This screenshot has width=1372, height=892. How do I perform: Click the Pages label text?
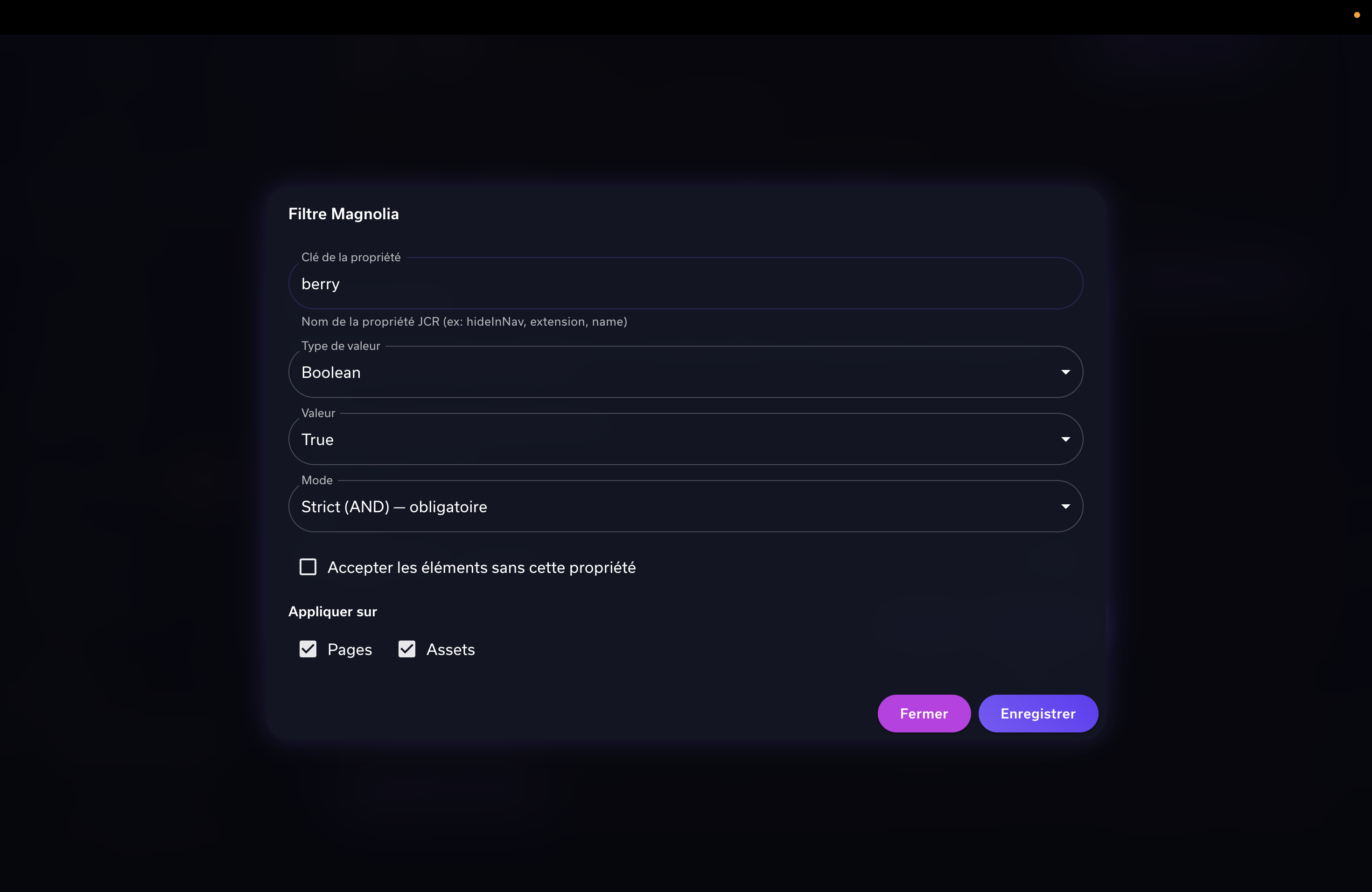[350, 649]
